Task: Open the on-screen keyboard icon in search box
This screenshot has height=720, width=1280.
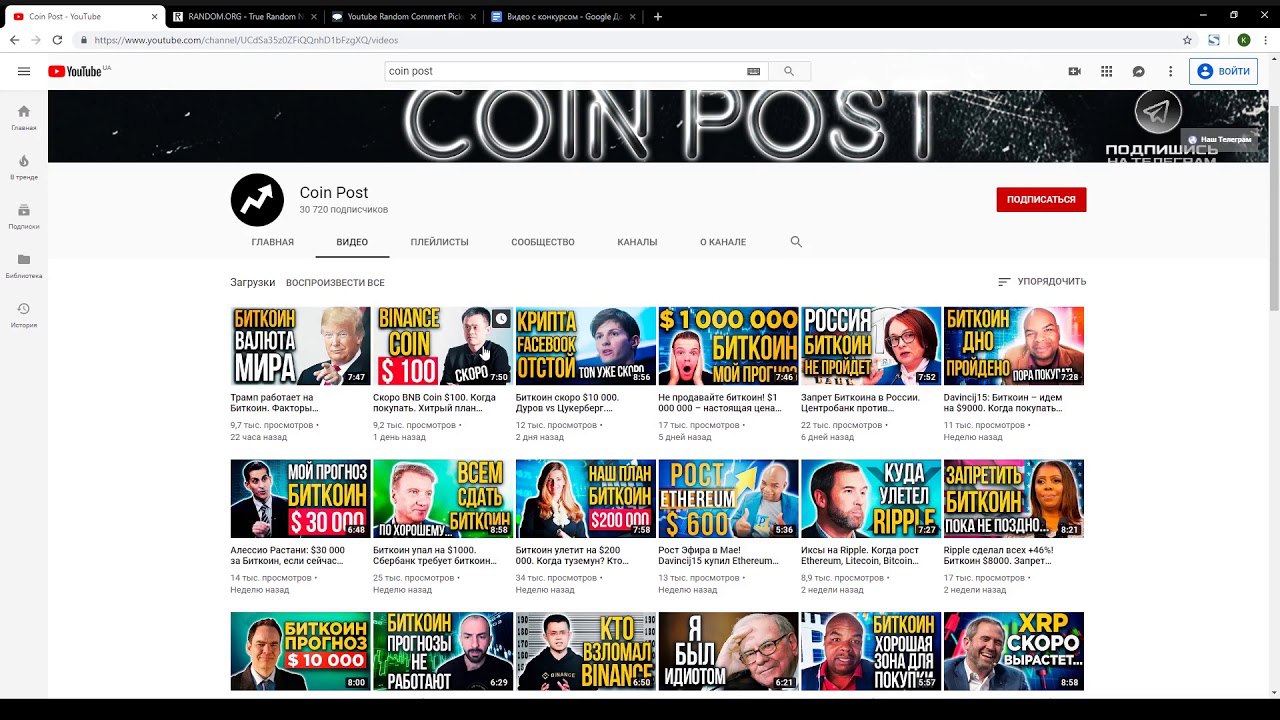Action: (753, 71)
